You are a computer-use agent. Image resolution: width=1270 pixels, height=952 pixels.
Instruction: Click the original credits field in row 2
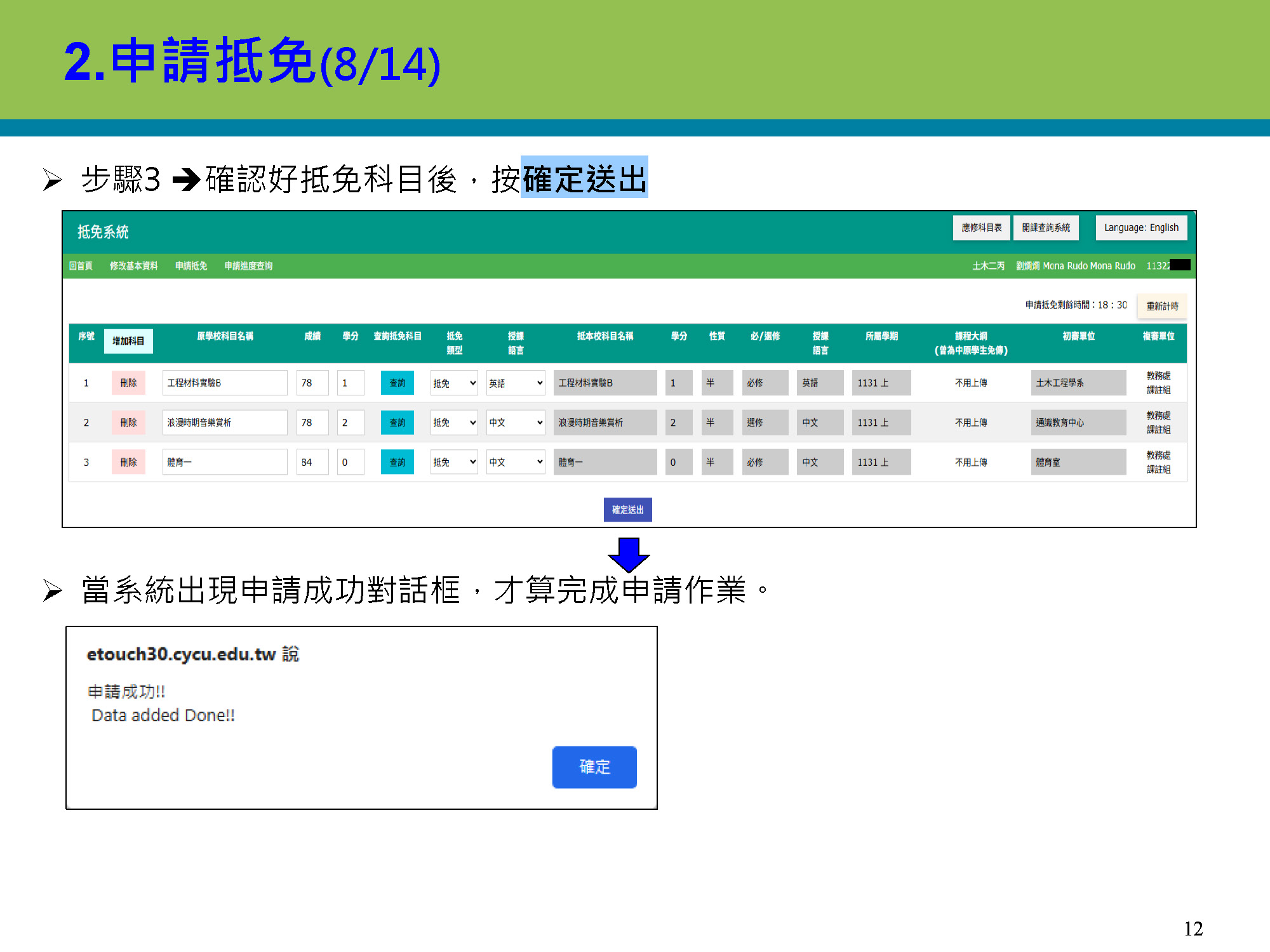click(x=351, y=423)
